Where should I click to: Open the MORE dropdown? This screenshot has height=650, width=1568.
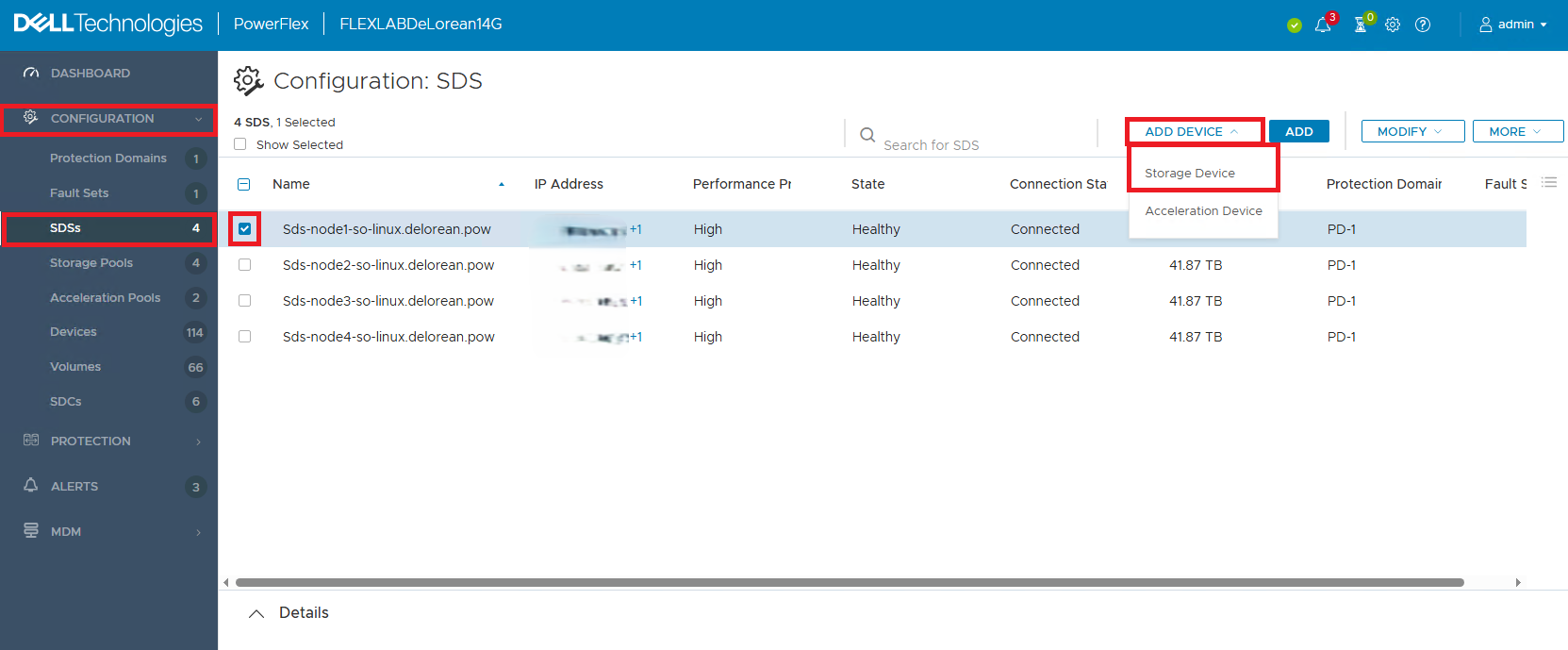(1516, 132)
